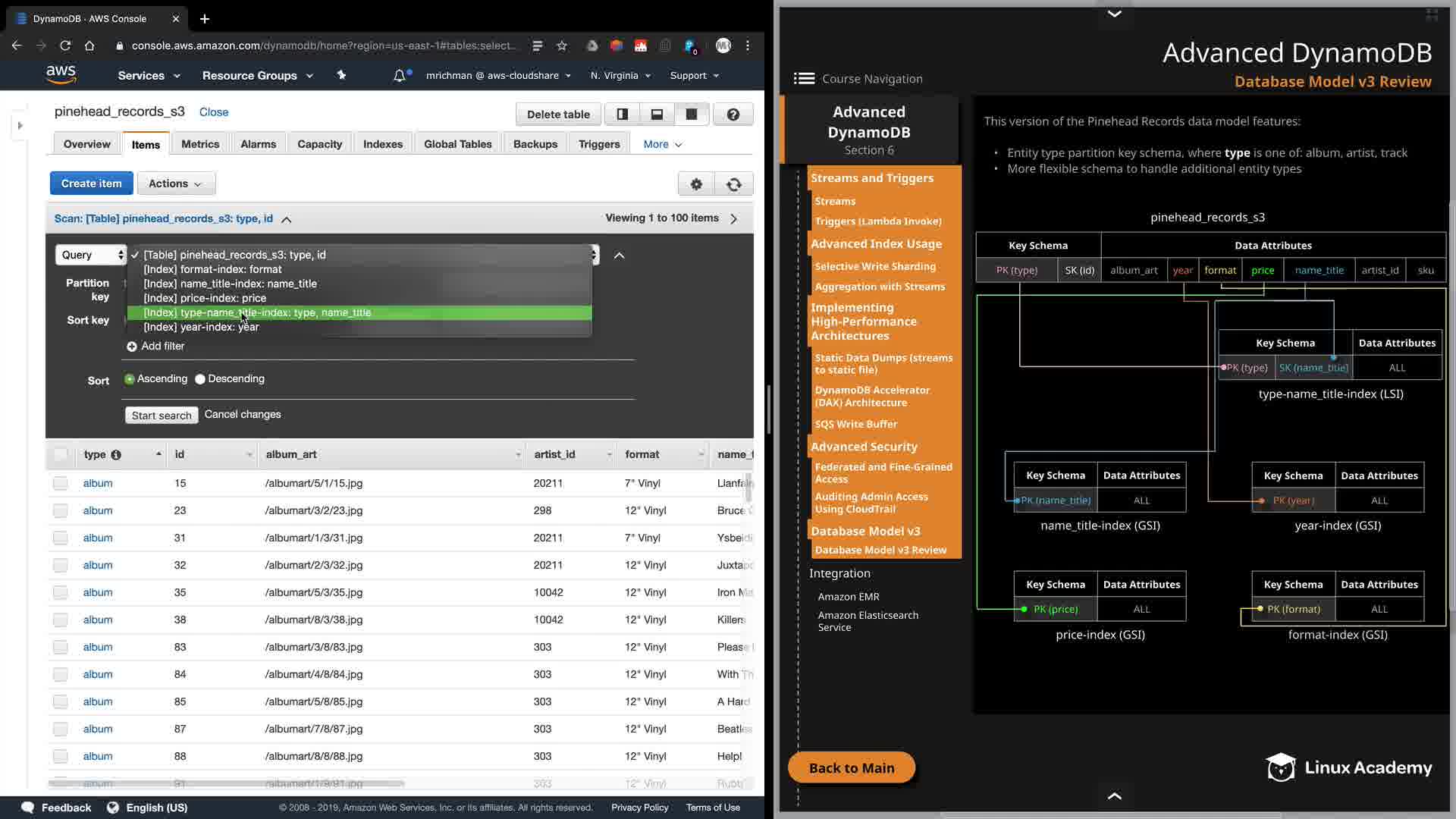This screenshot has width=1456, height=819.
Task: Click the table settings gear icon
Action: coord(696,184)
